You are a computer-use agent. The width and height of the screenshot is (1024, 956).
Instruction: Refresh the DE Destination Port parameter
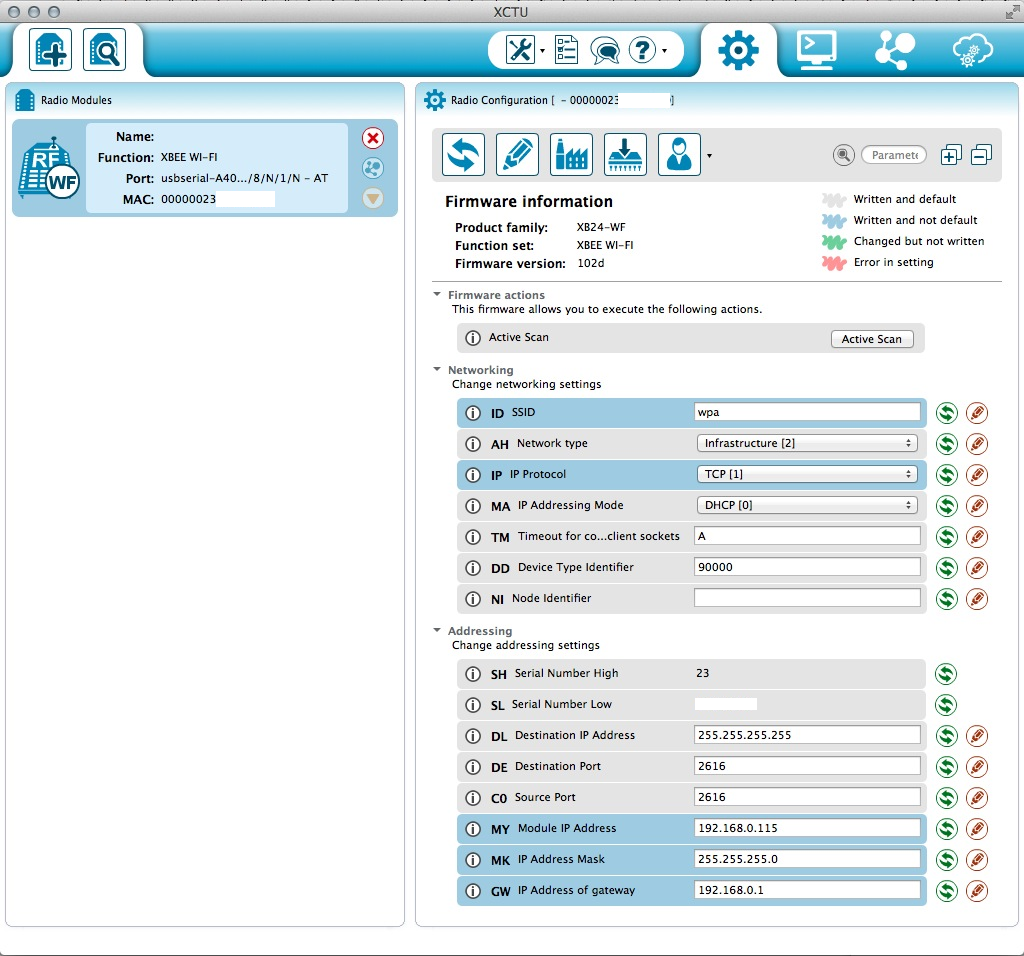[946, 767]
